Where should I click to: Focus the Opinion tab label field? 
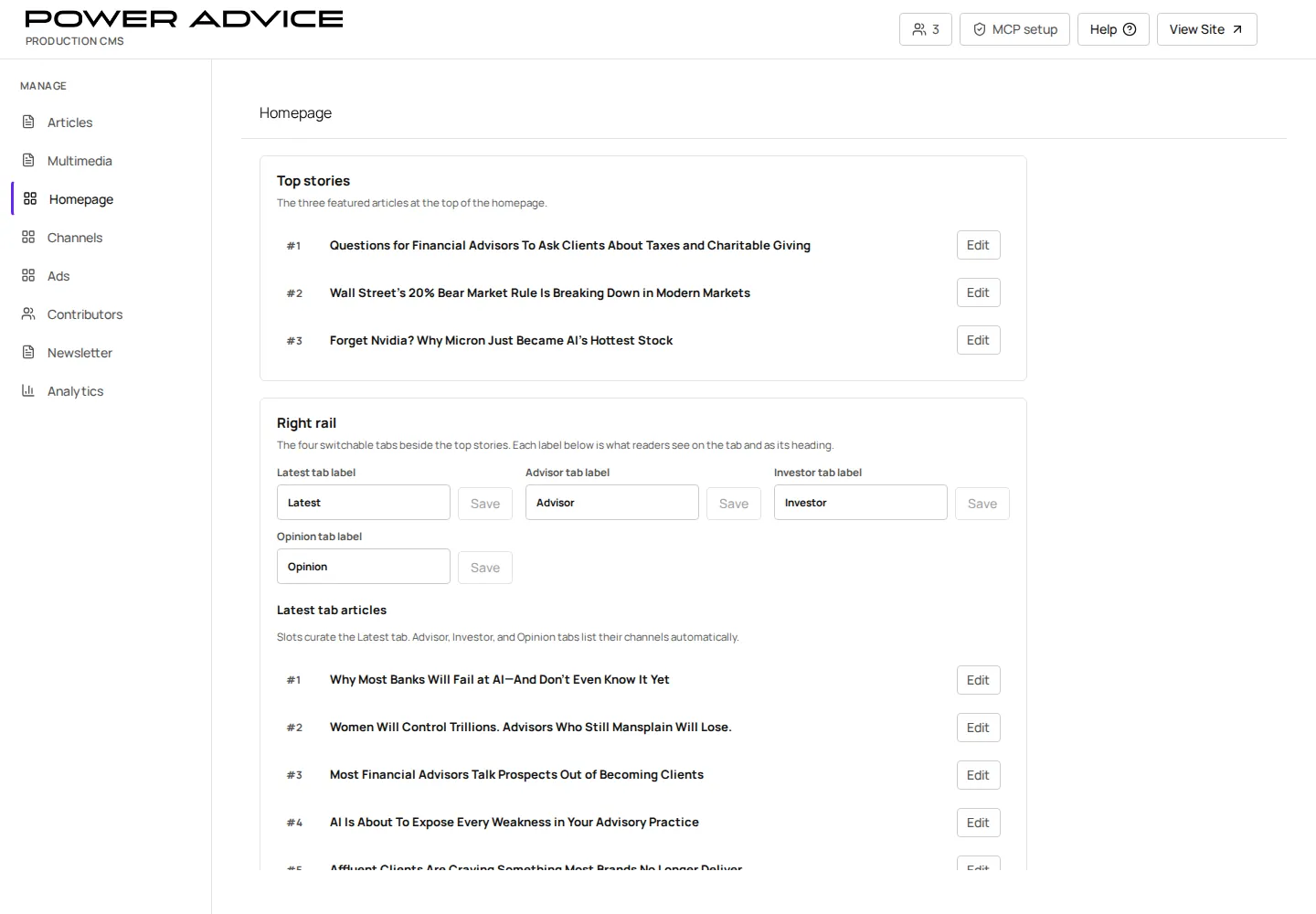tap(364, 567)
